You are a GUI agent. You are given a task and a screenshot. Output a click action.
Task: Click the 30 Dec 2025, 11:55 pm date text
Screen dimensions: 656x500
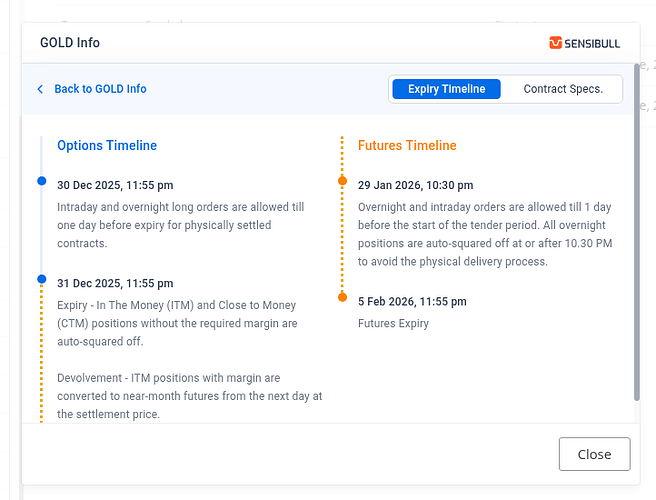(115, 185)
